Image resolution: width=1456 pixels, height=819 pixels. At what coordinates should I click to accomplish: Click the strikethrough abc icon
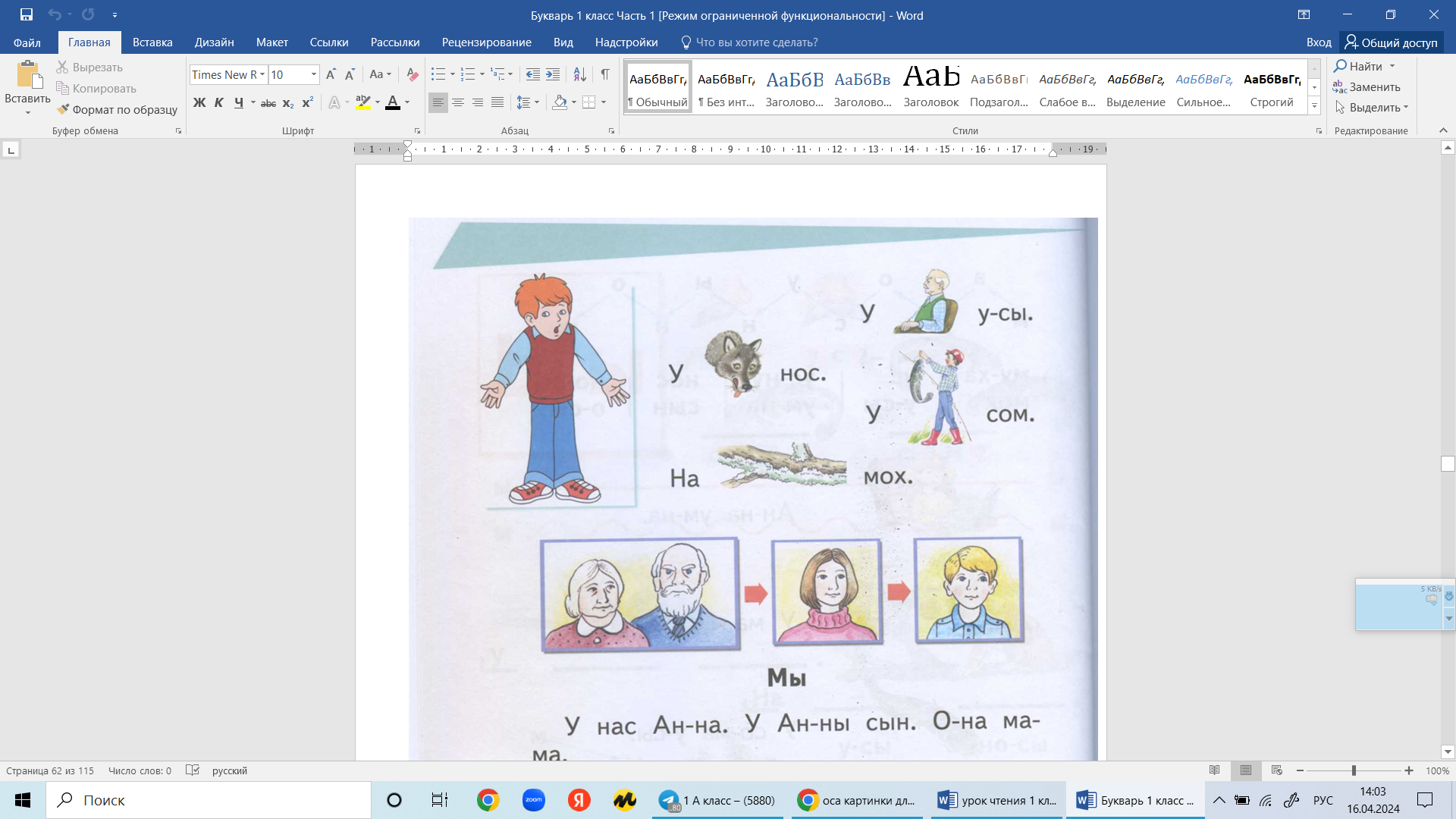click(268, 102)
